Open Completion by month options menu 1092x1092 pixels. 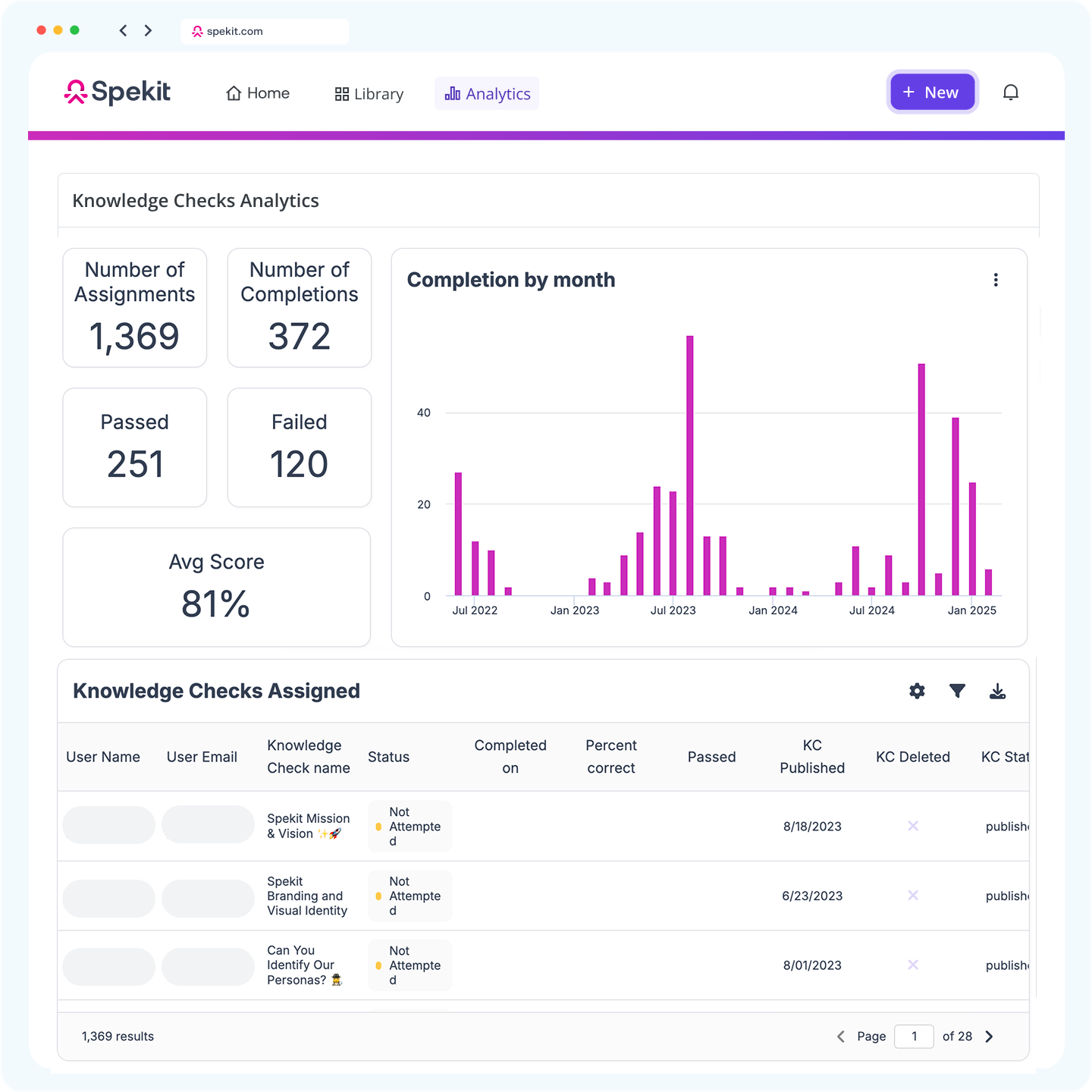996,280
